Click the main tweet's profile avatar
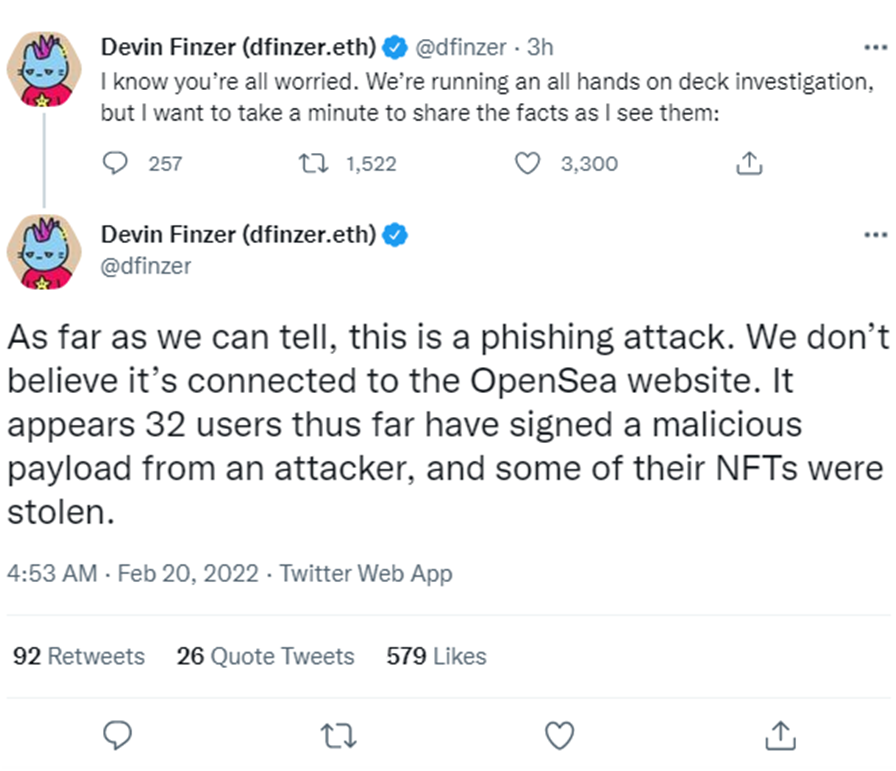The image size is (896, 771). pos(44,253)
